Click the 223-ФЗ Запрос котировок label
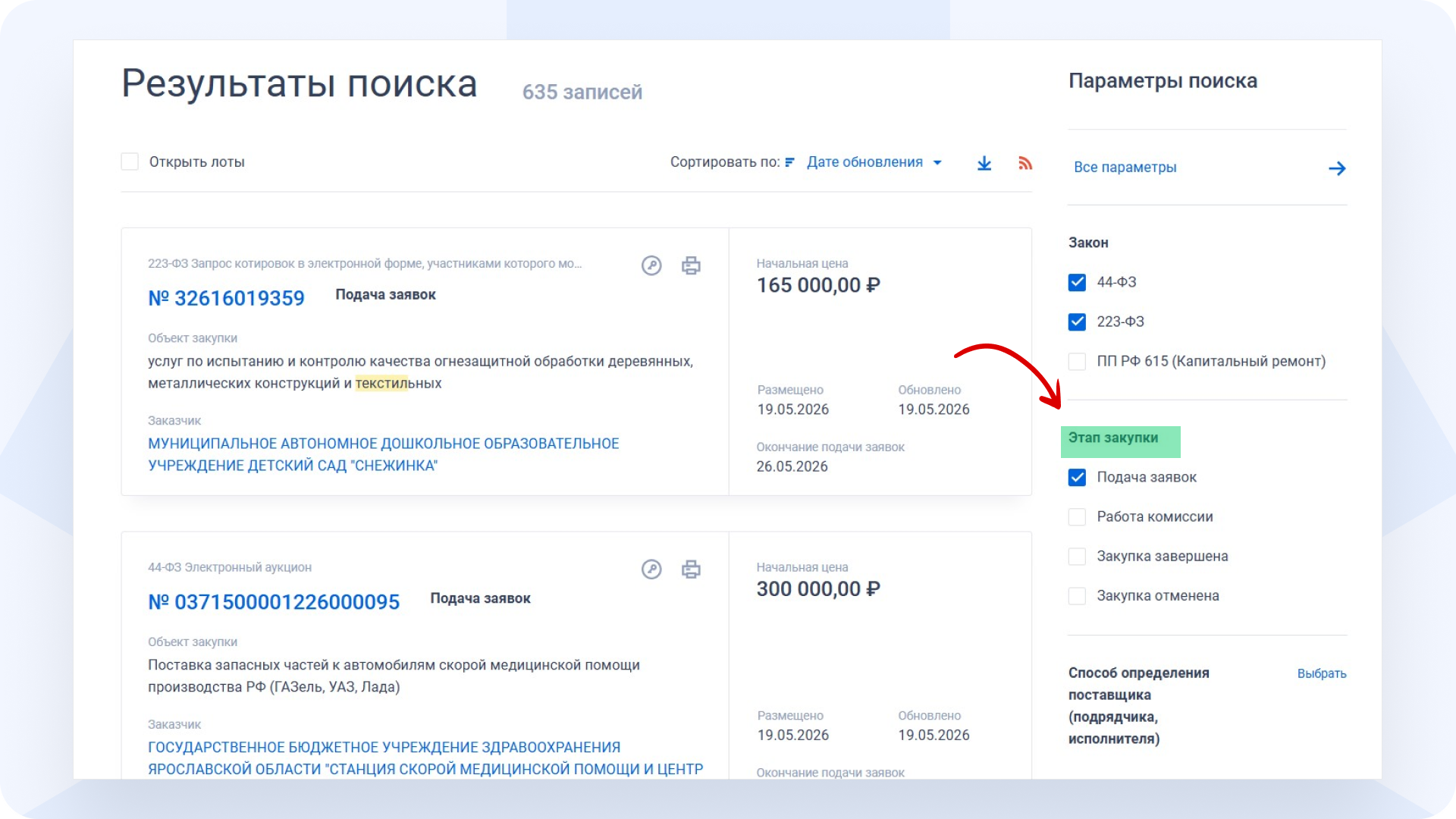 click(365, 264)
